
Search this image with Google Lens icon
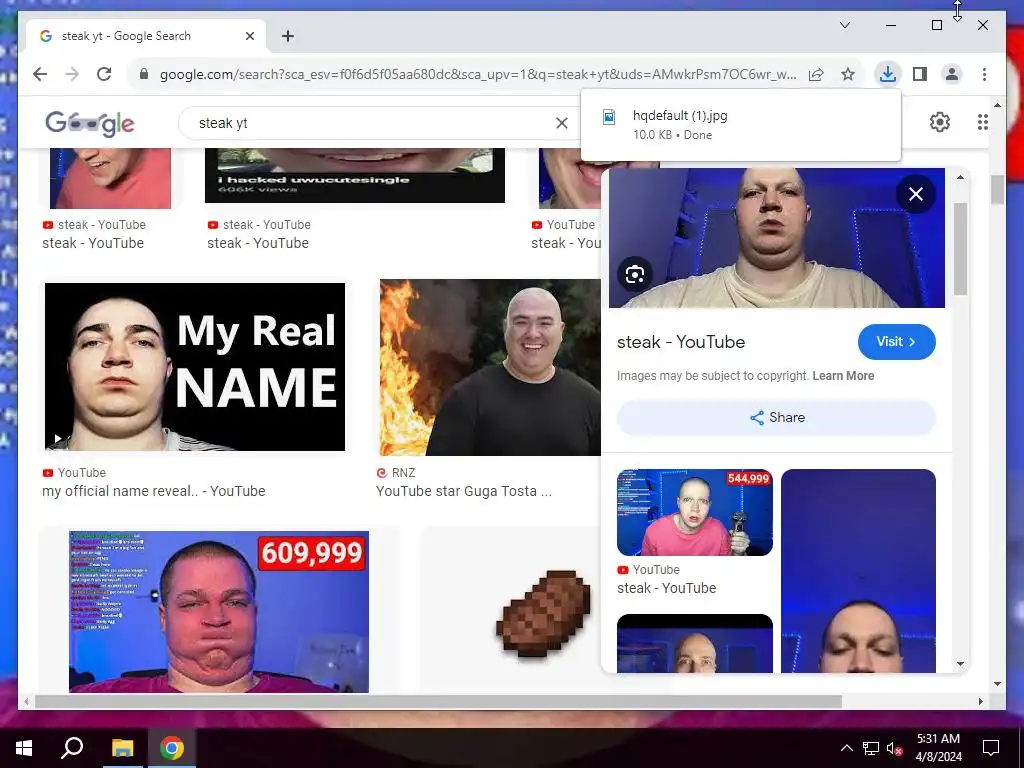(635, 274)
